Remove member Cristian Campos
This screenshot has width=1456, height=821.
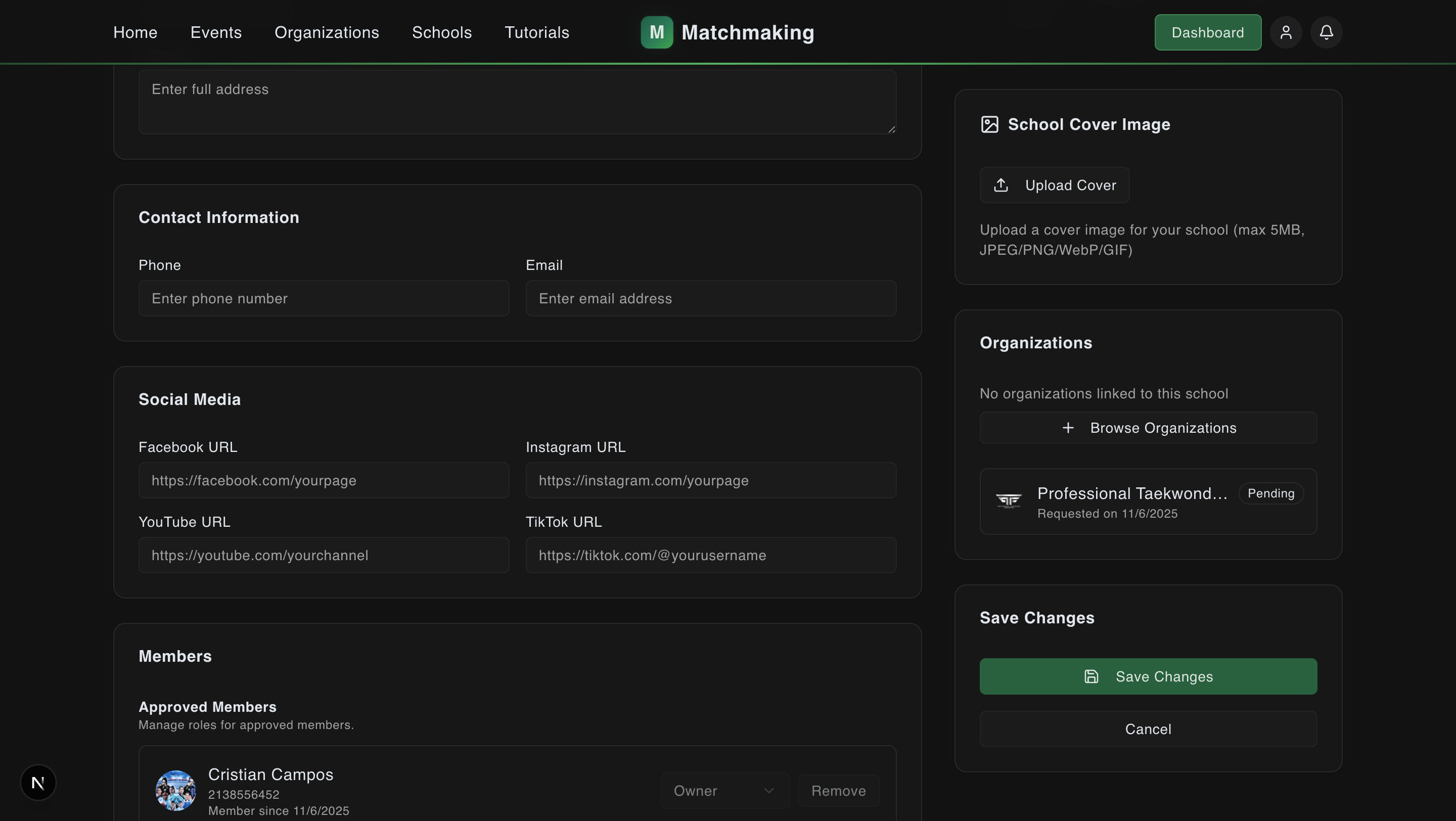[838, 791]
